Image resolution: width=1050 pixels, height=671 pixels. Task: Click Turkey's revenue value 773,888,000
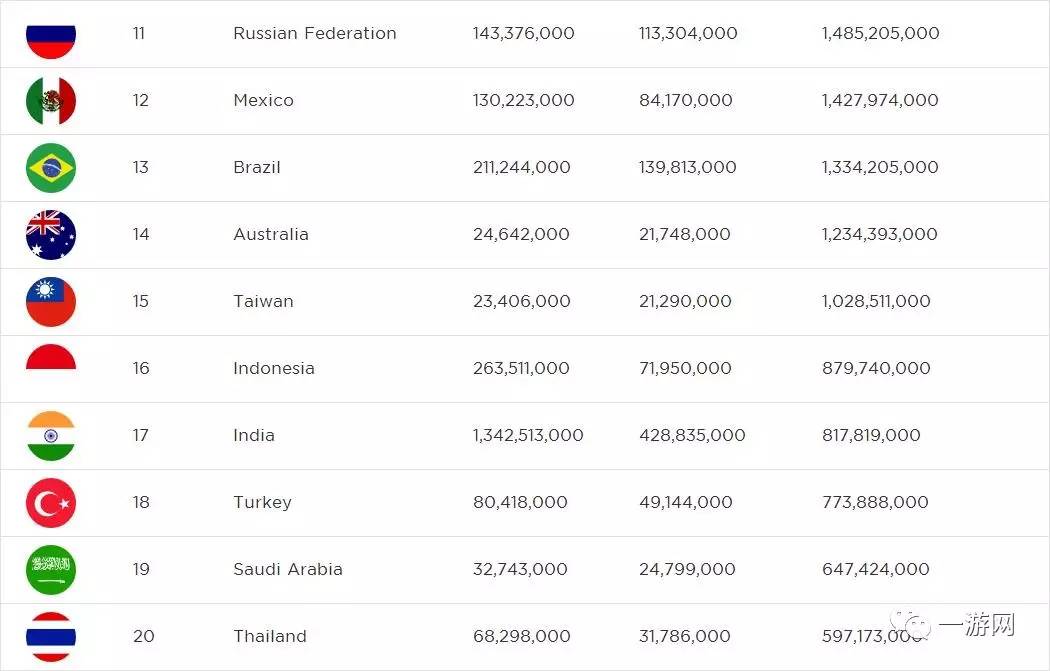pos(875,502)
